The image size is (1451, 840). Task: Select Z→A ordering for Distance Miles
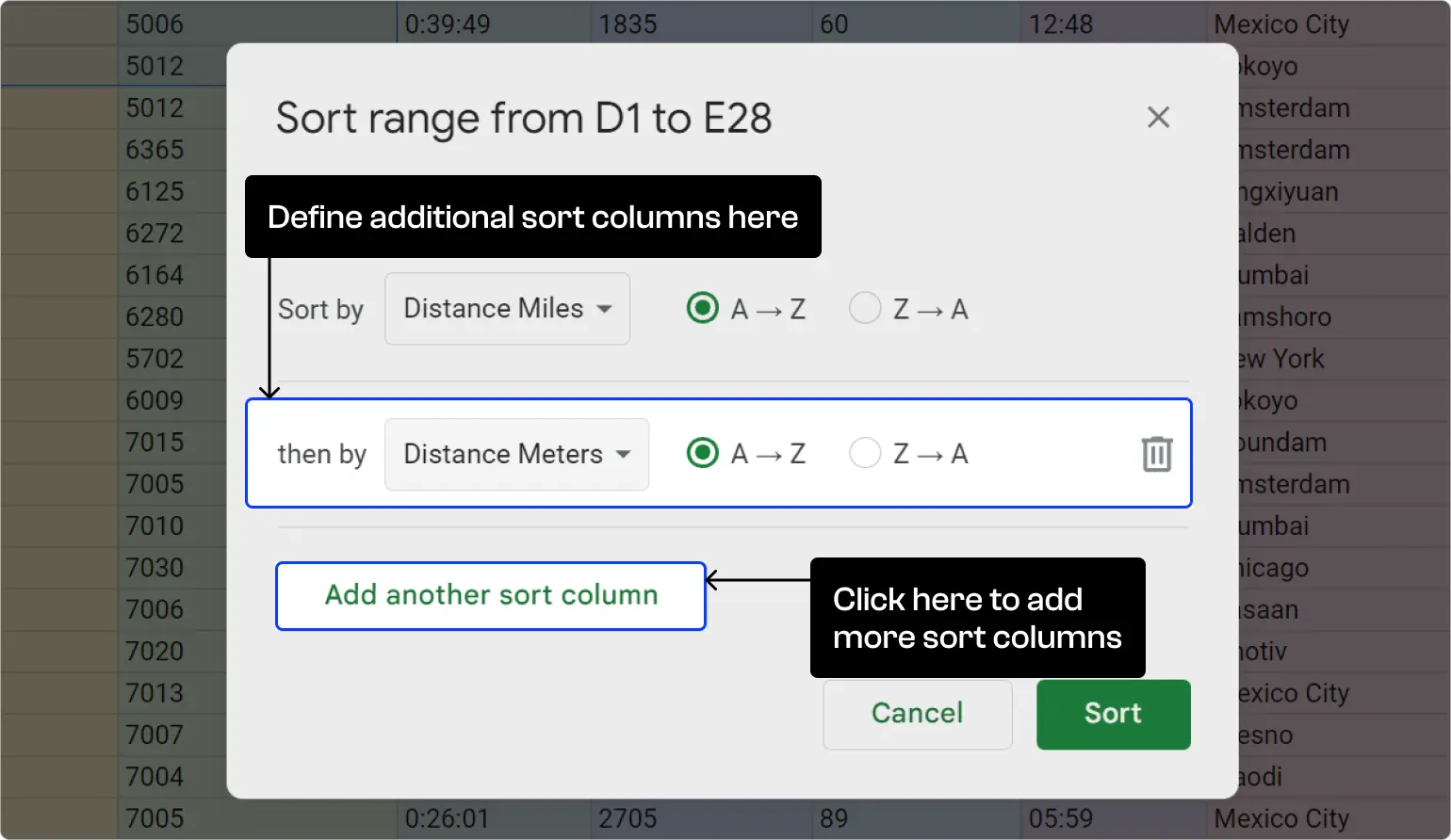[864, 308]
